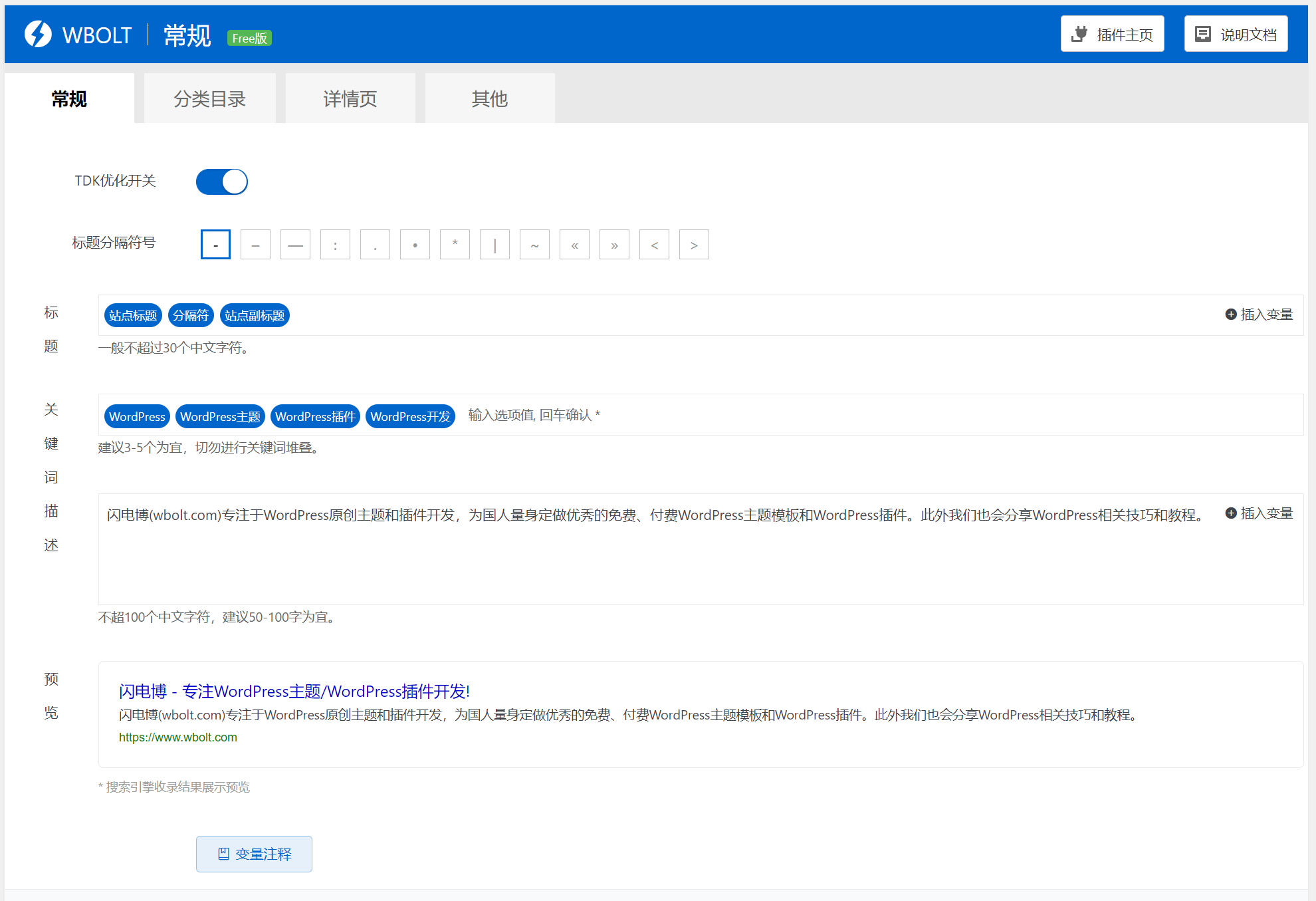
Task: Open the preview link 闪电博 title
Action: 294,691
